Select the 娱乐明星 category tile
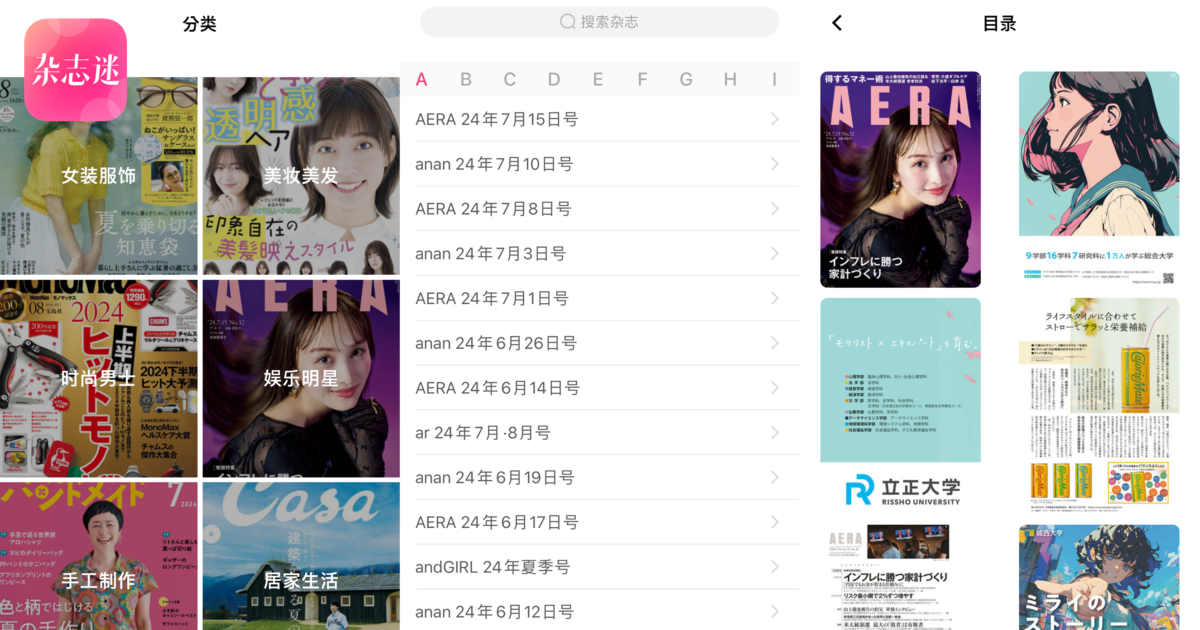 pyautogui.click(x=301, y=378)
